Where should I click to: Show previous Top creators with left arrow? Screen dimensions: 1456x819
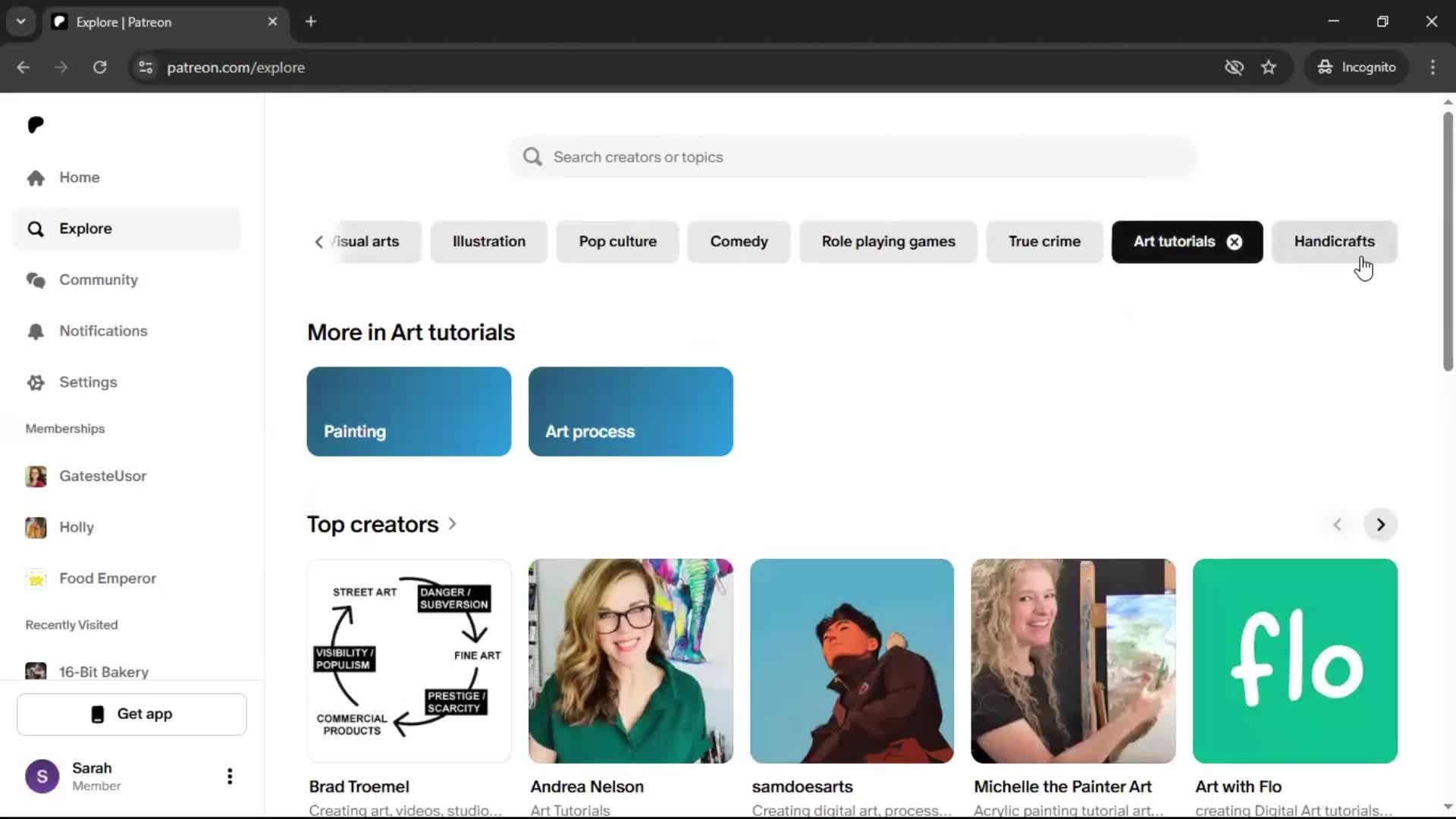(1337, 525)
